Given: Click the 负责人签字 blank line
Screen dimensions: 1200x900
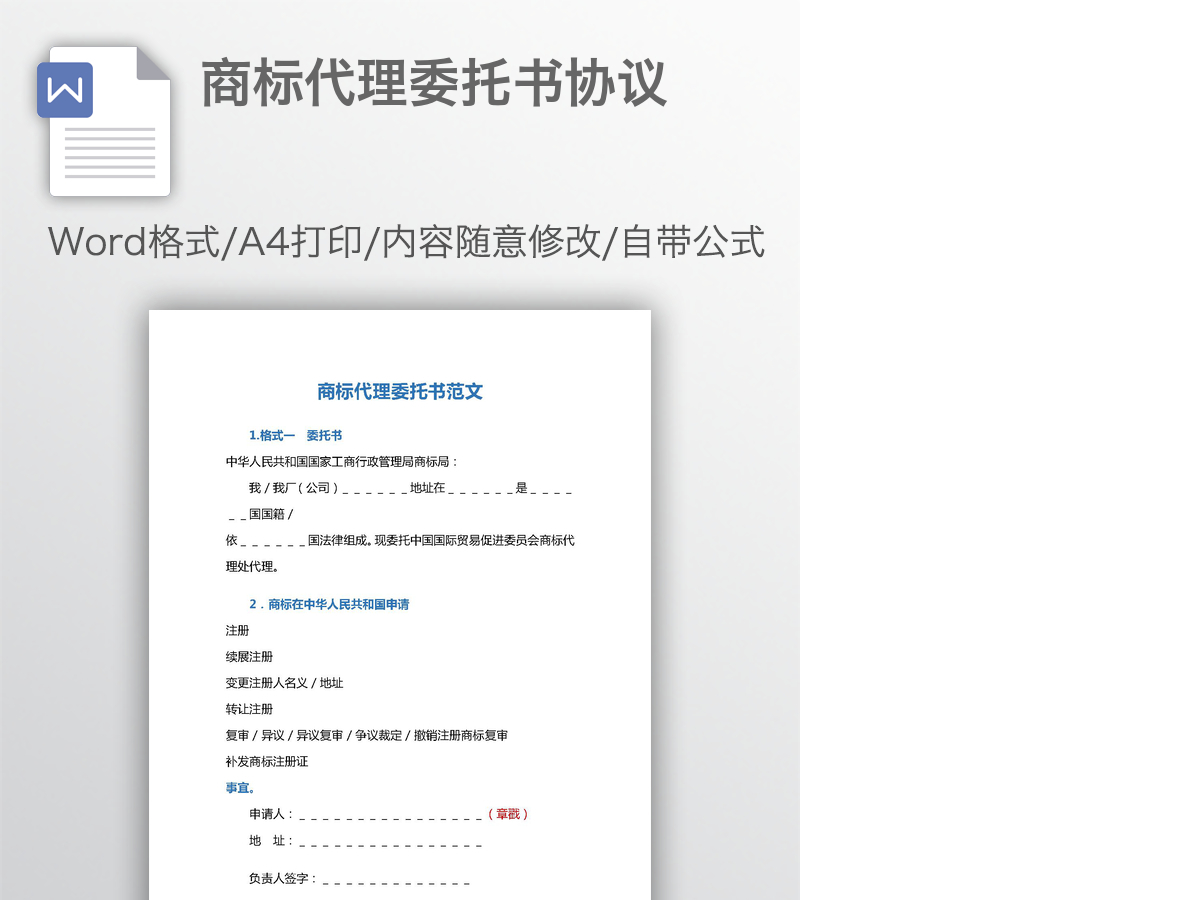Looking at the screenshot, I should pyautogui.click(x=360, y=879).
